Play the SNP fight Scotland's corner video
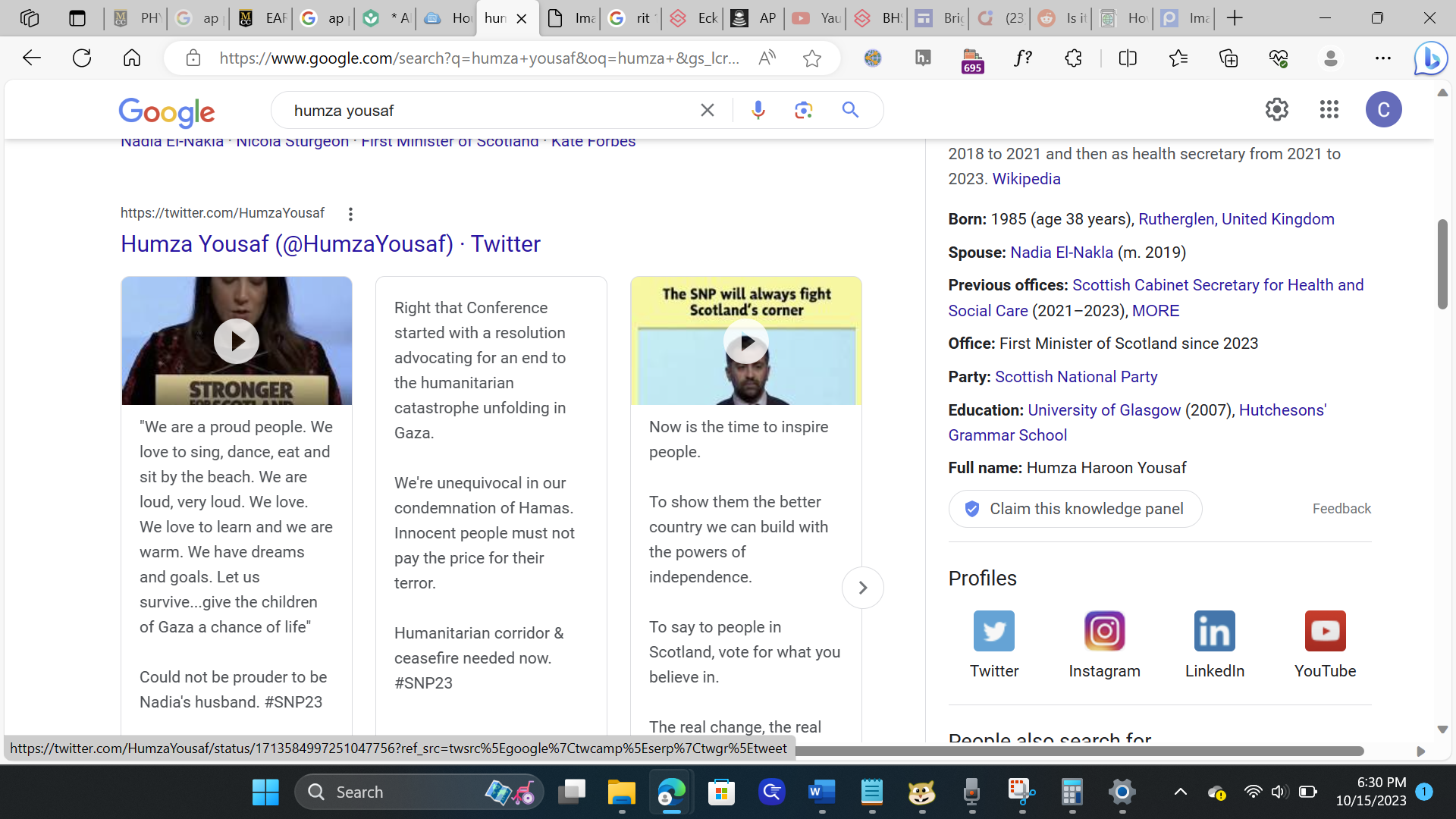This screenshot has width=1456, height=819. [746, 342]
